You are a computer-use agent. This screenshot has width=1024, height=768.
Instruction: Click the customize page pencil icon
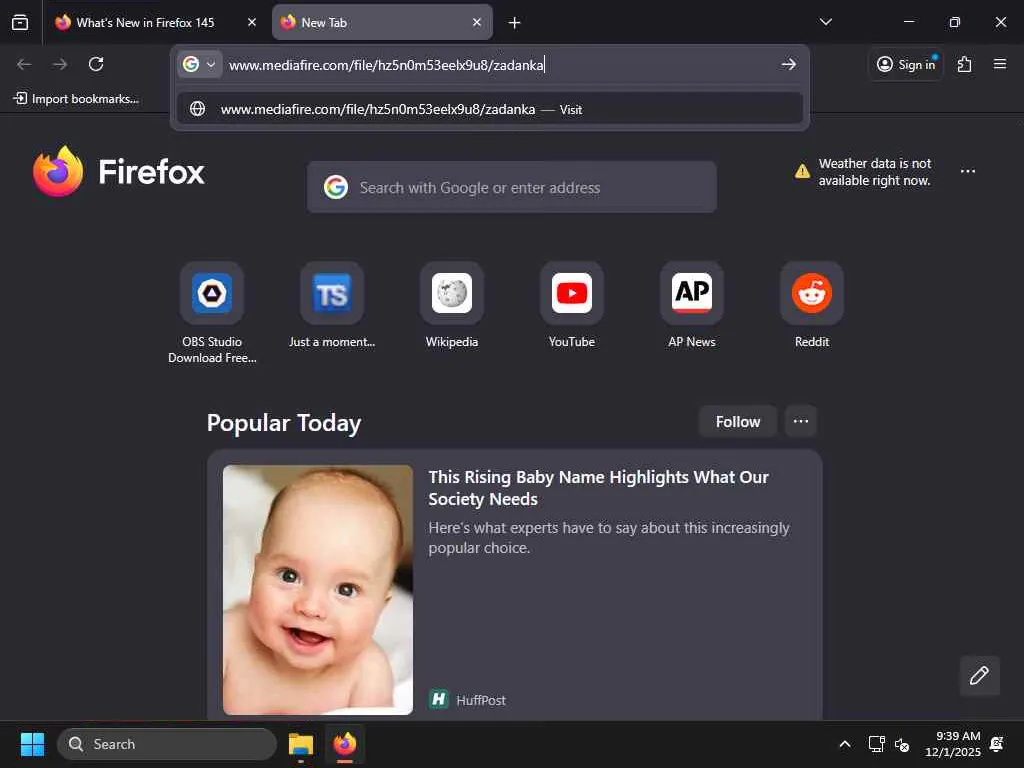pyautogui.click(x=980, y=676)
